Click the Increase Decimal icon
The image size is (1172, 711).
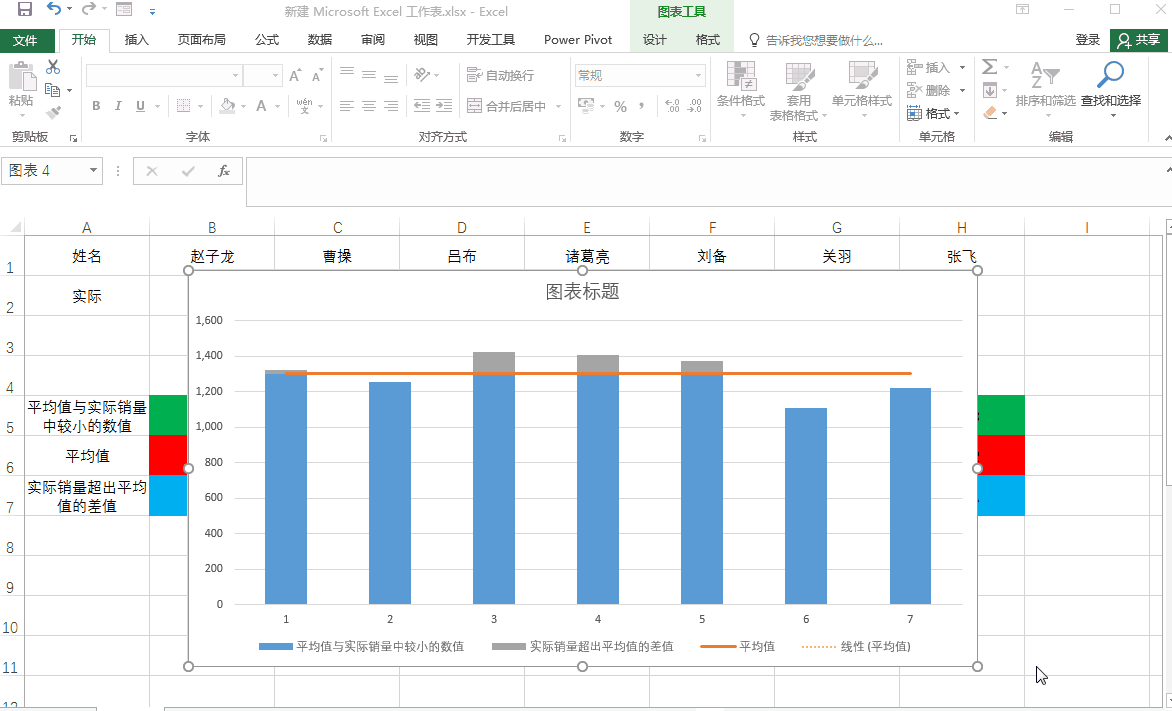(672, 106)
